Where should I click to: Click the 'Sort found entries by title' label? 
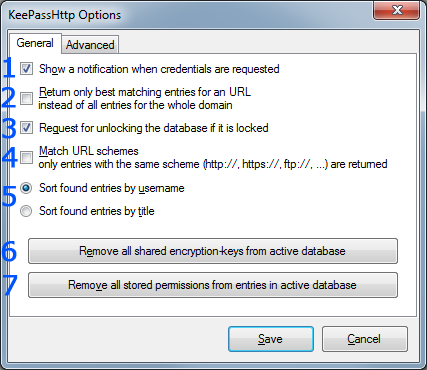point(97,211)
